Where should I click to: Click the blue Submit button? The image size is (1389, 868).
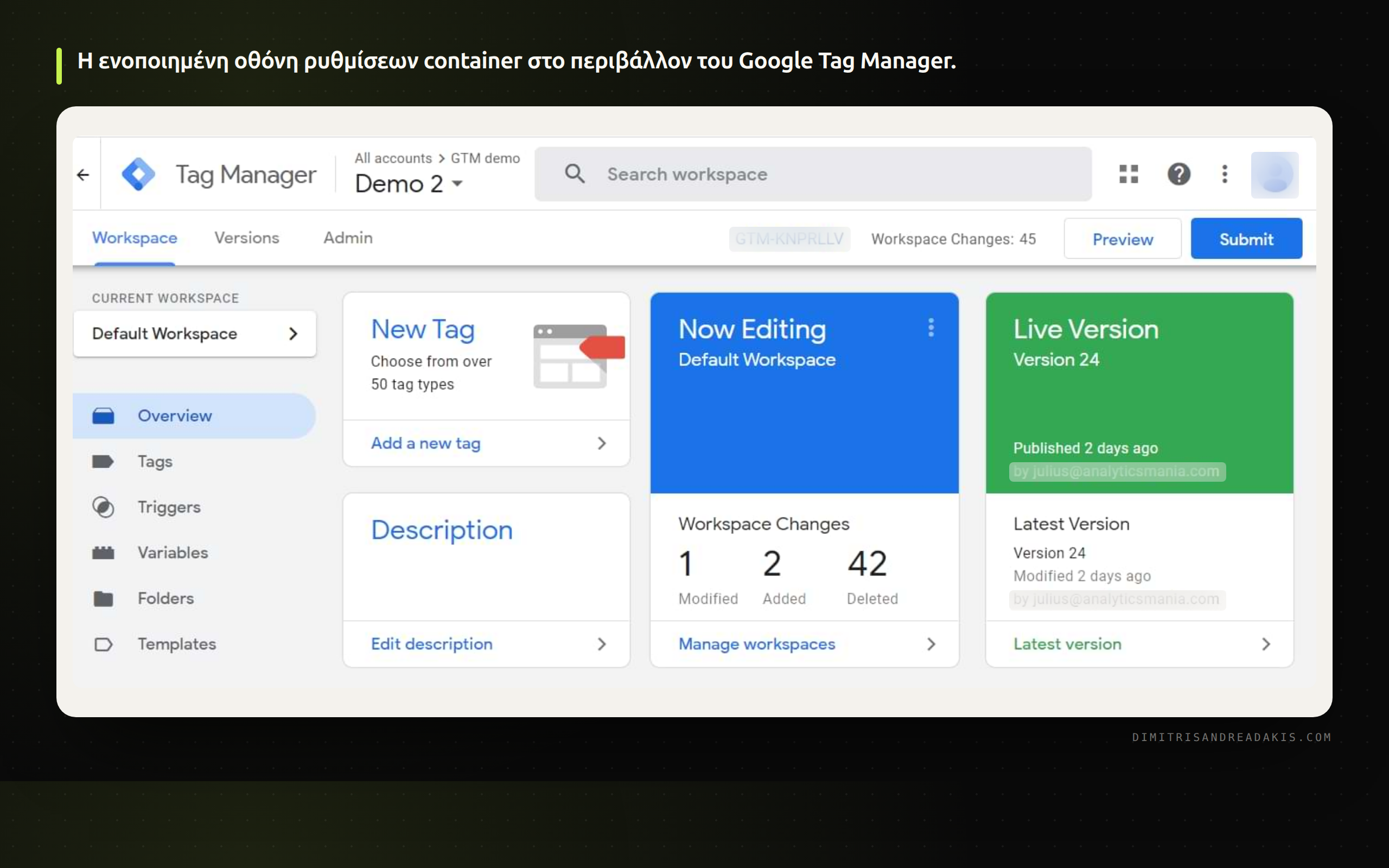pos(1246,239)
